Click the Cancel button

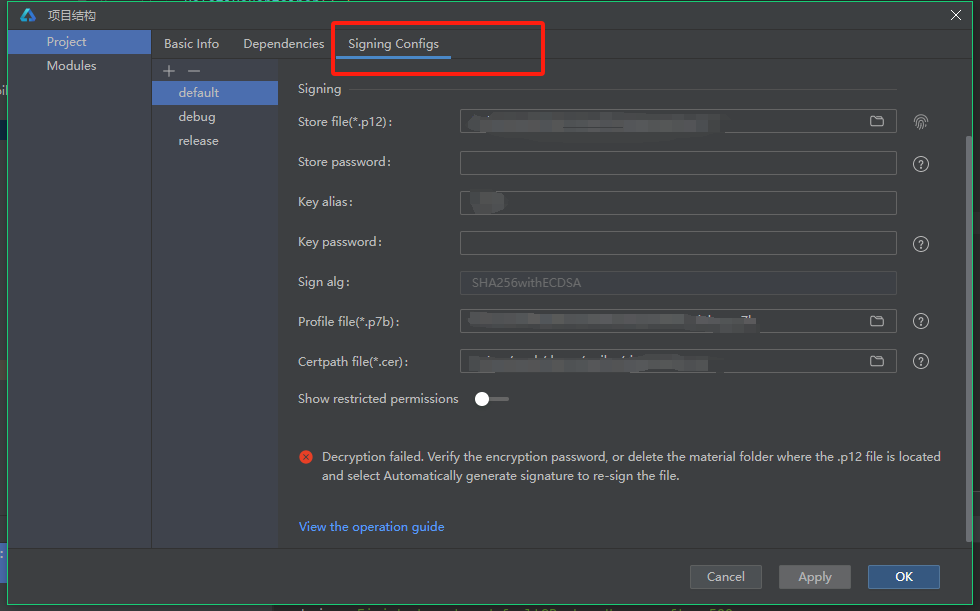point(726,577)
